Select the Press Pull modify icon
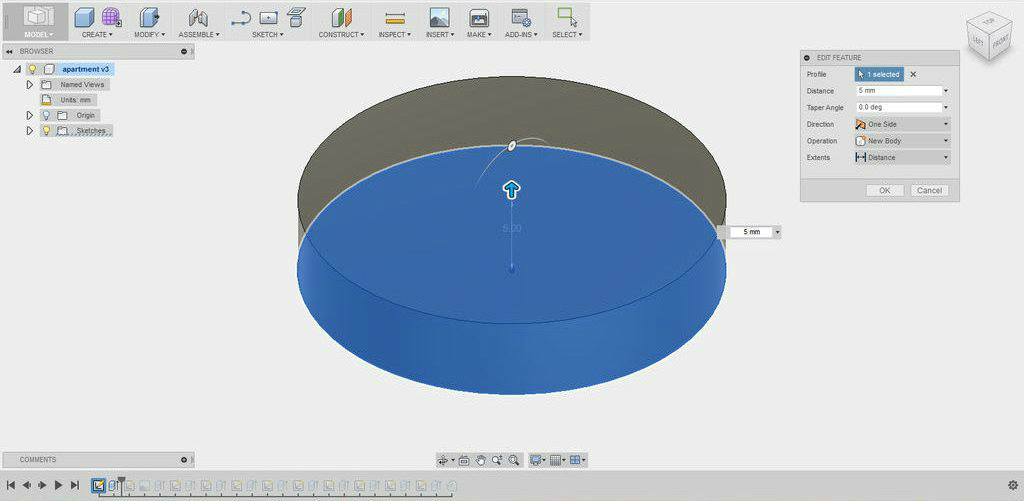Image resolution: width=1024 pixels, height=501 pixels. click(x=150, y=18)
